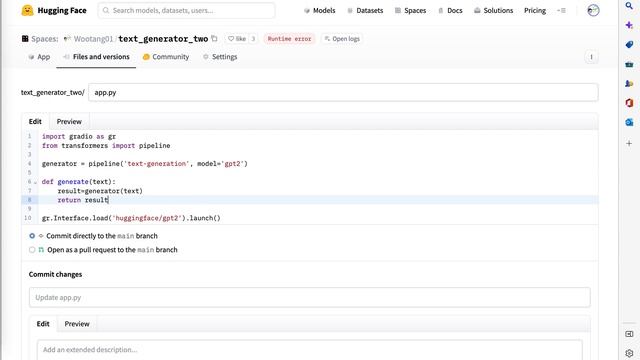Open the Settings tab
The height and width of the screenshot is (360, 640).
[220, 57]
